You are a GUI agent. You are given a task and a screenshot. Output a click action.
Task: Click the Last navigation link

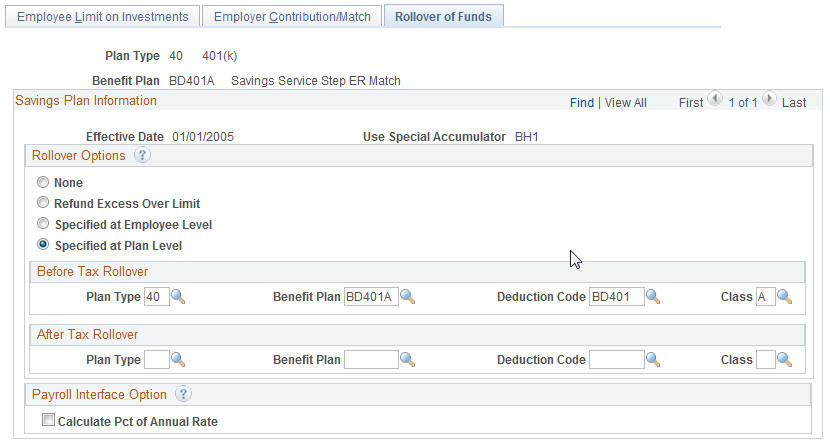[x=794, y=103]
